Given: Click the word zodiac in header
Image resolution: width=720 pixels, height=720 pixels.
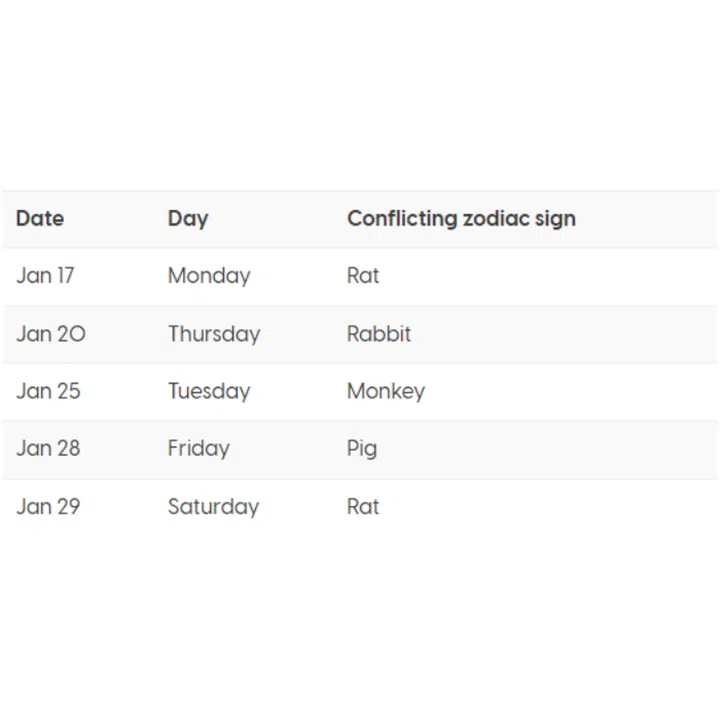Looking at the screenshot, I should [x=499, y=218].
